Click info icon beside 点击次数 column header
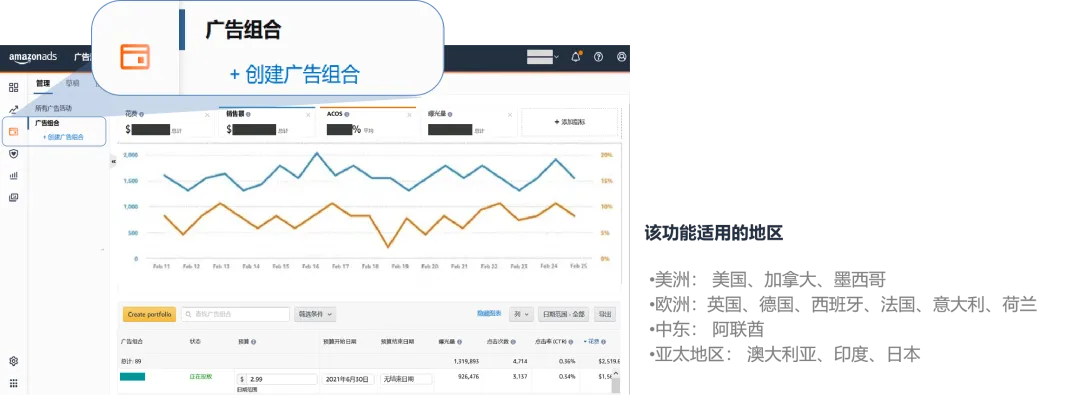The height and width of the screenshot is (395, 1080). [x=513, y=342]
